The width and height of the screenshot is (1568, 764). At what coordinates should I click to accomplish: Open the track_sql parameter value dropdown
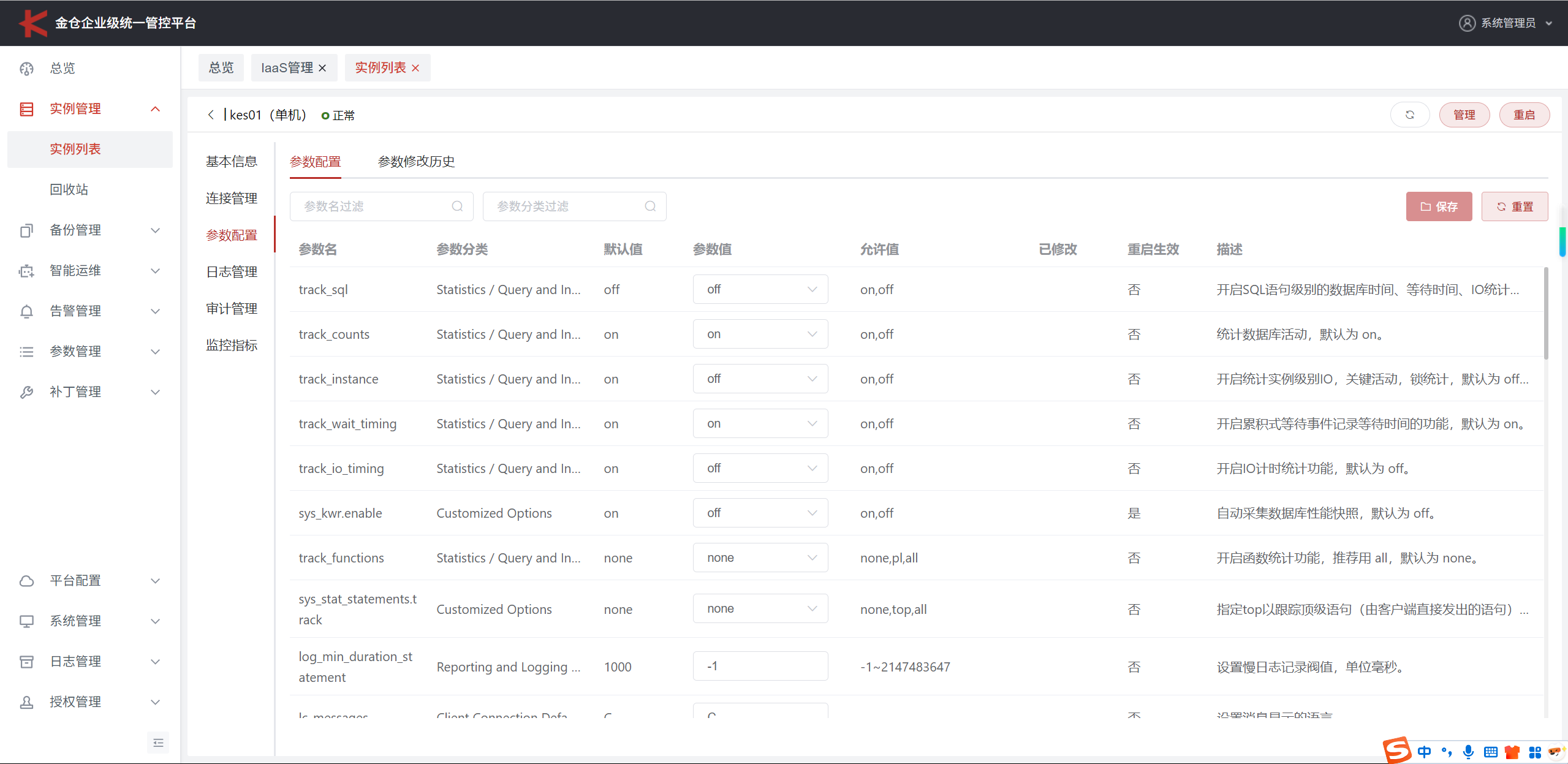[760, 289]
